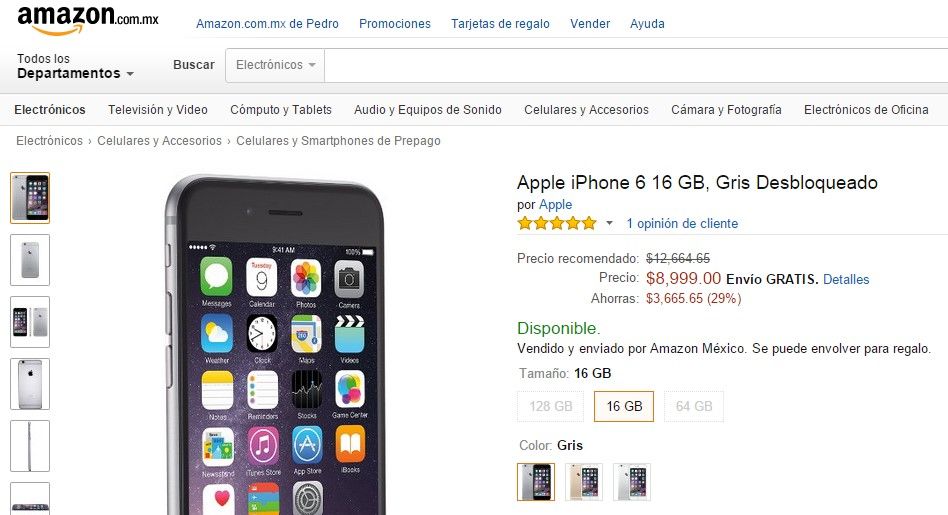This screenshot has width=948, height=515.
Task: Click the Detalles shipping link
Action: 846,279
